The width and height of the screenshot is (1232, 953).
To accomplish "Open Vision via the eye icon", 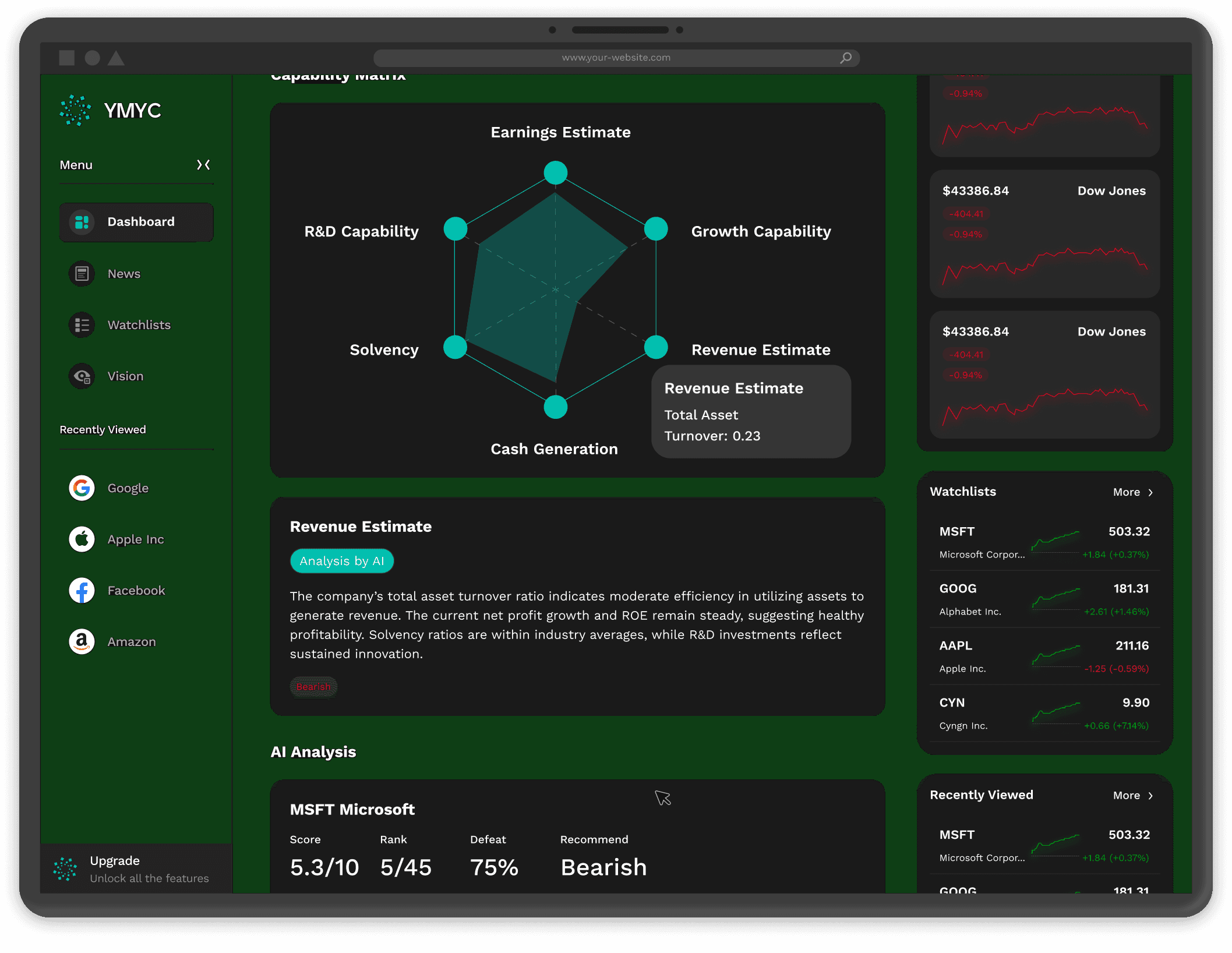I will 82,376.
